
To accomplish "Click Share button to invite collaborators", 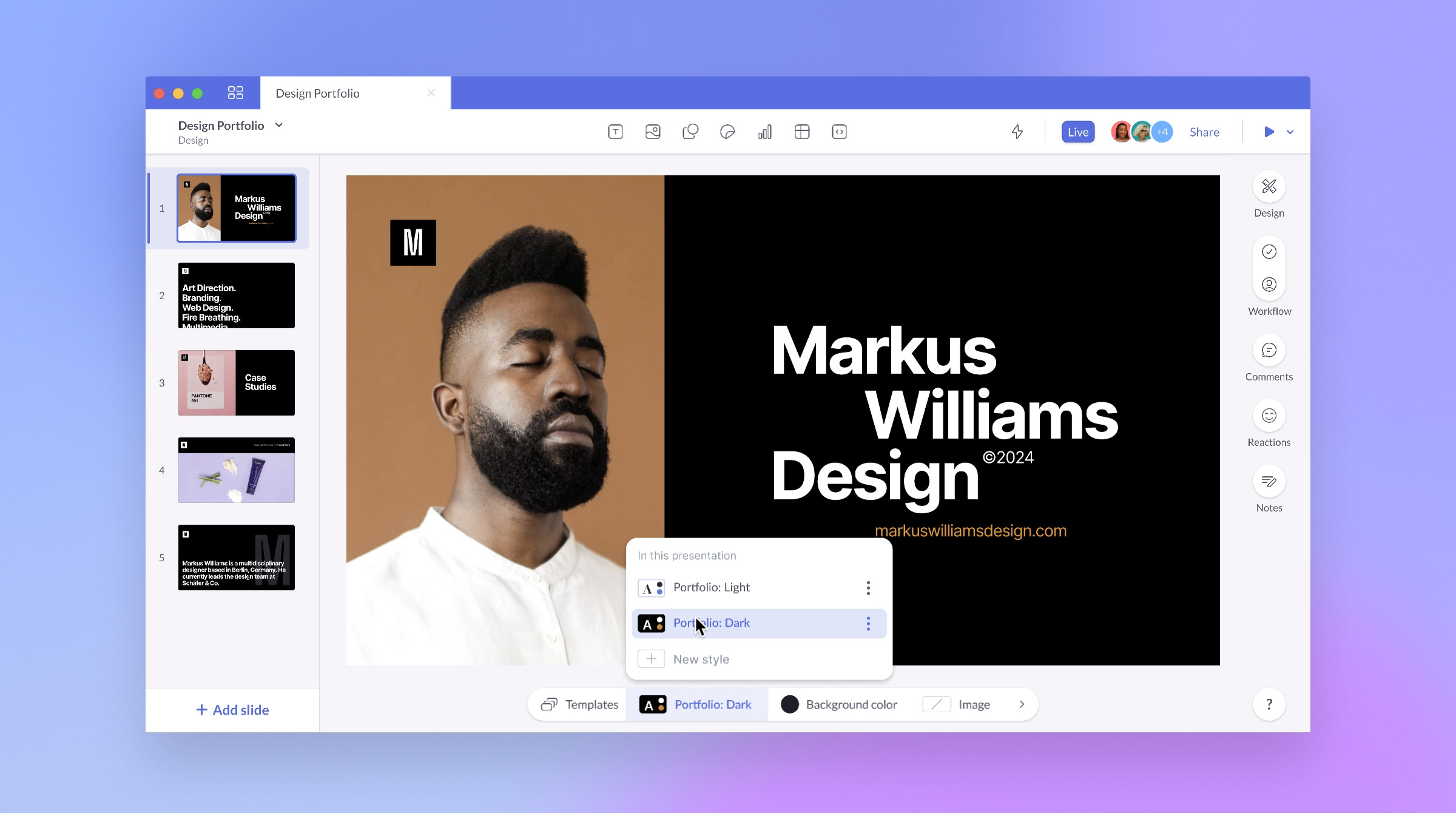I will (x=1204, y=131).
